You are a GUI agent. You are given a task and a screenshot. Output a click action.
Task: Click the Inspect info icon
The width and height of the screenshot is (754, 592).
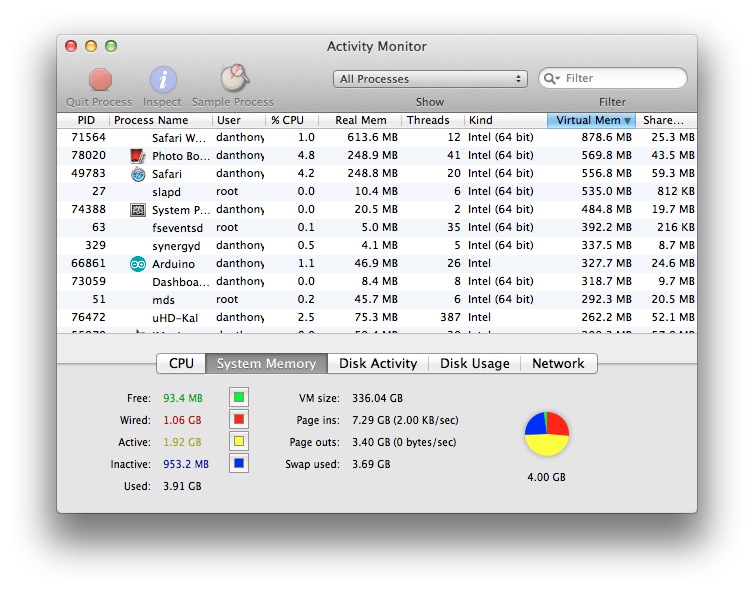163,79
